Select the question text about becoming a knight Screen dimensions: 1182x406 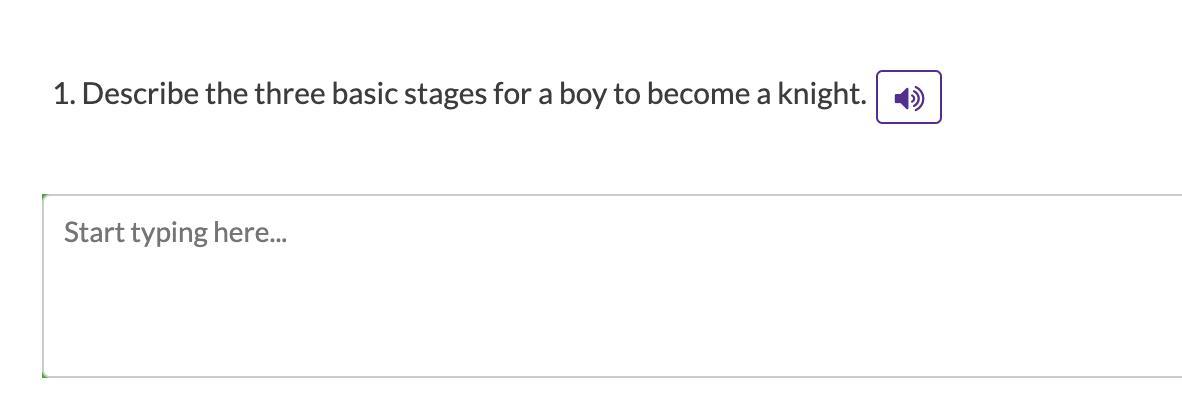coord(460,96)
